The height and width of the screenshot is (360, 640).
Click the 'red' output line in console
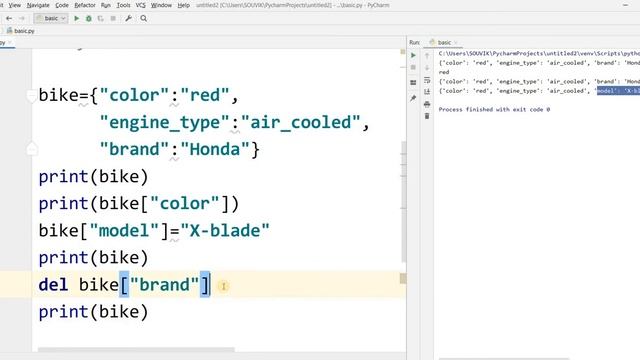pos(444,72)
